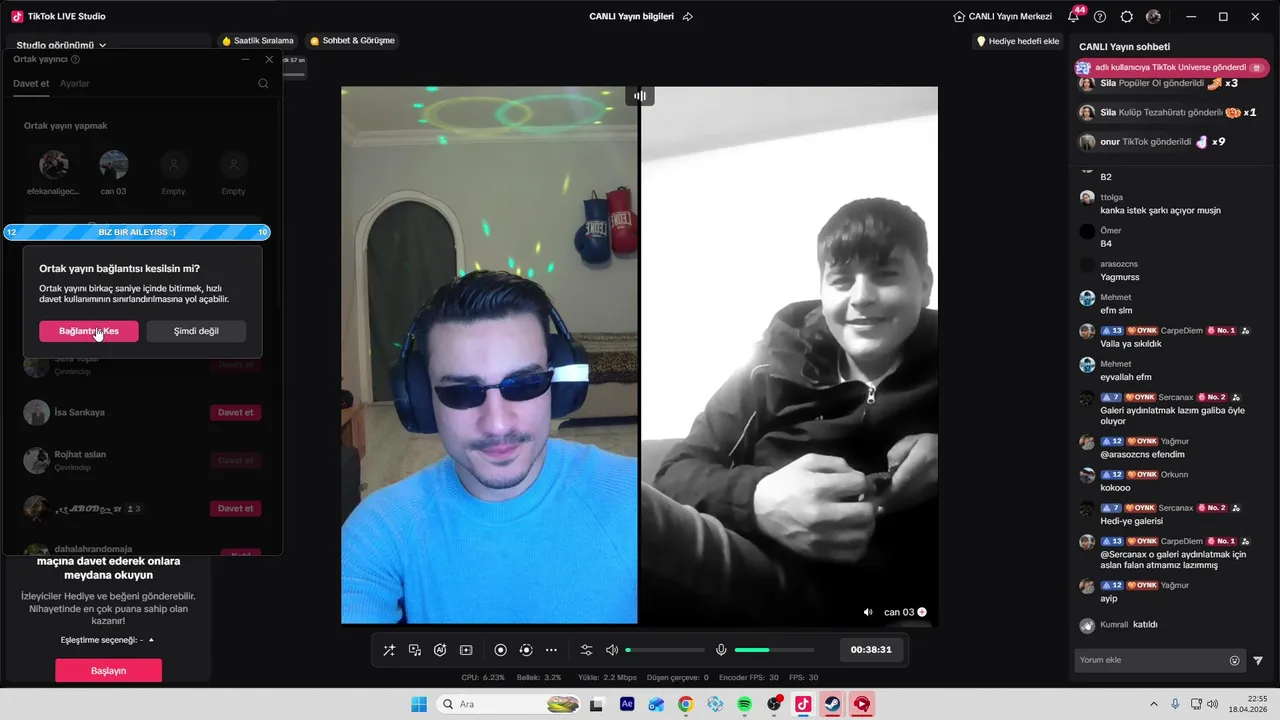The width and height of the screenshot is (1280, 720).
Task: Click chat message 'Valla ya sıkıldık'
Action: (1133, 344)
